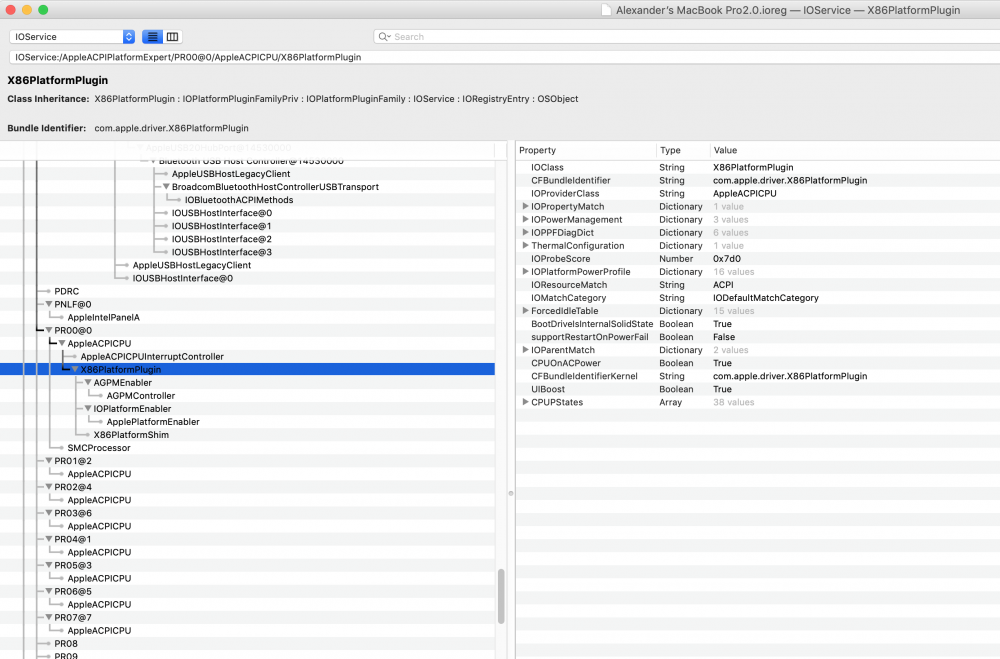
Task: Select the X86PlatformShim entry
Action: 131,435
